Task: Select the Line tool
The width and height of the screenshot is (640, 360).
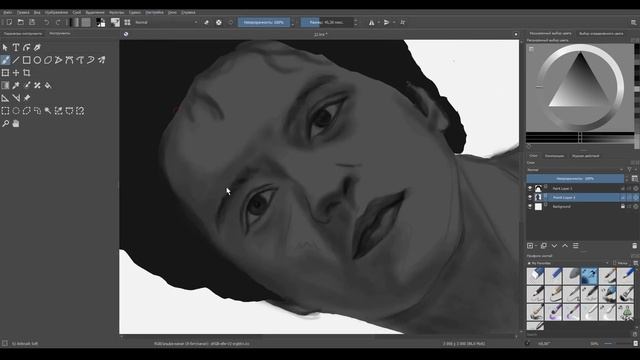Action: pos(16,60)
